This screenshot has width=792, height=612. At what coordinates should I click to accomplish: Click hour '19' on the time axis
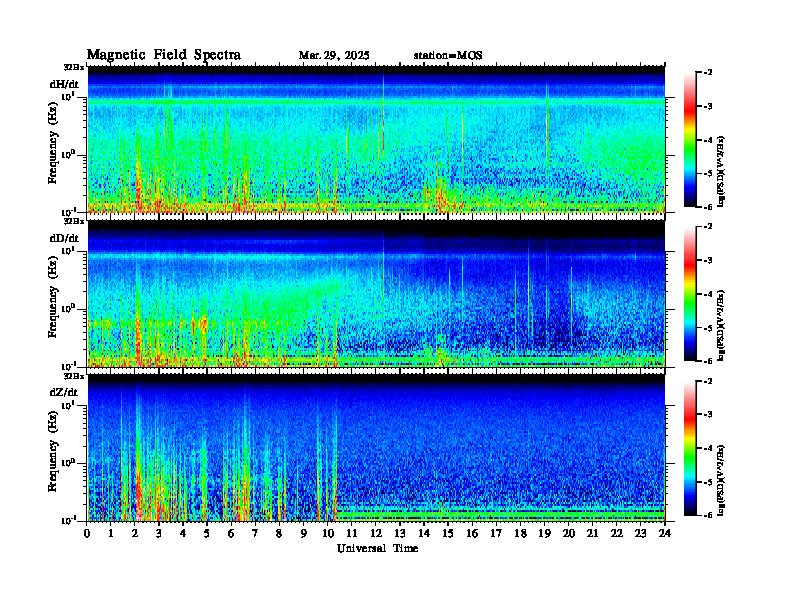(x=544, y=533)
